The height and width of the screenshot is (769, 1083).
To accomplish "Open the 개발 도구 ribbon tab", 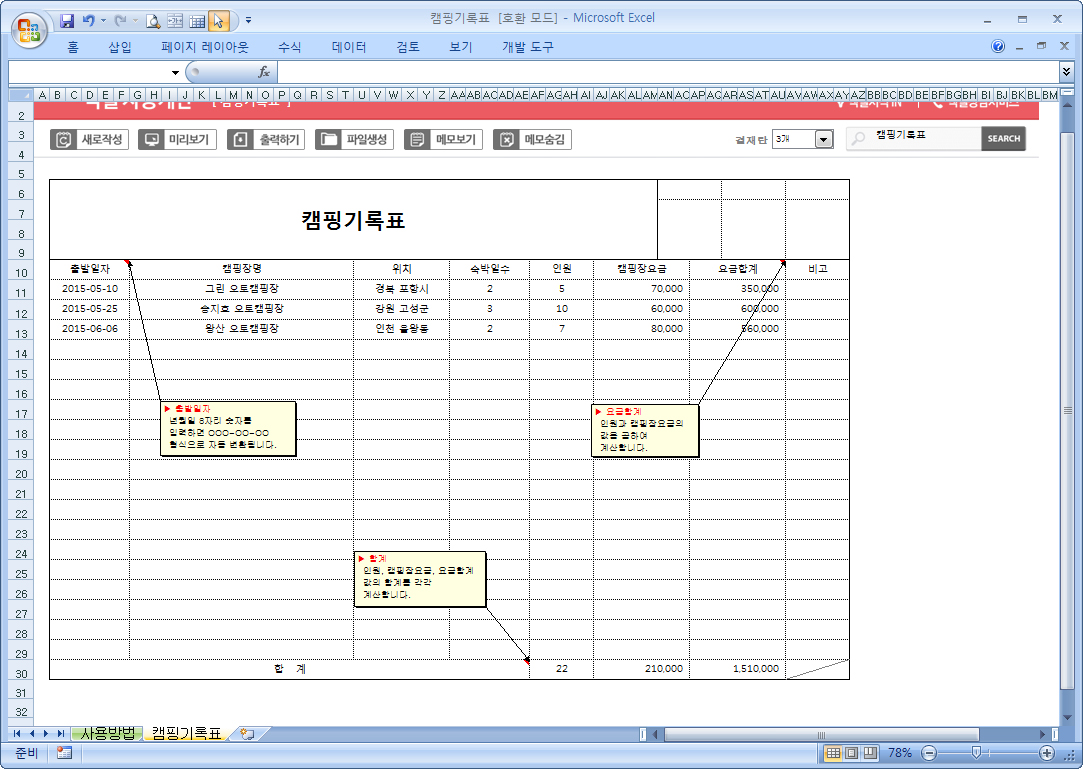I will [x=528, y=47].
